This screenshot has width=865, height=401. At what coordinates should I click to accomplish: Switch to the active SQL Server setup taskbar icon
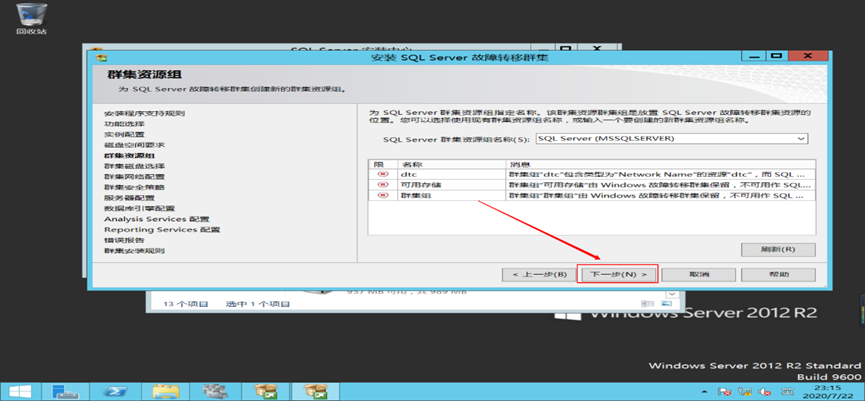315,391
